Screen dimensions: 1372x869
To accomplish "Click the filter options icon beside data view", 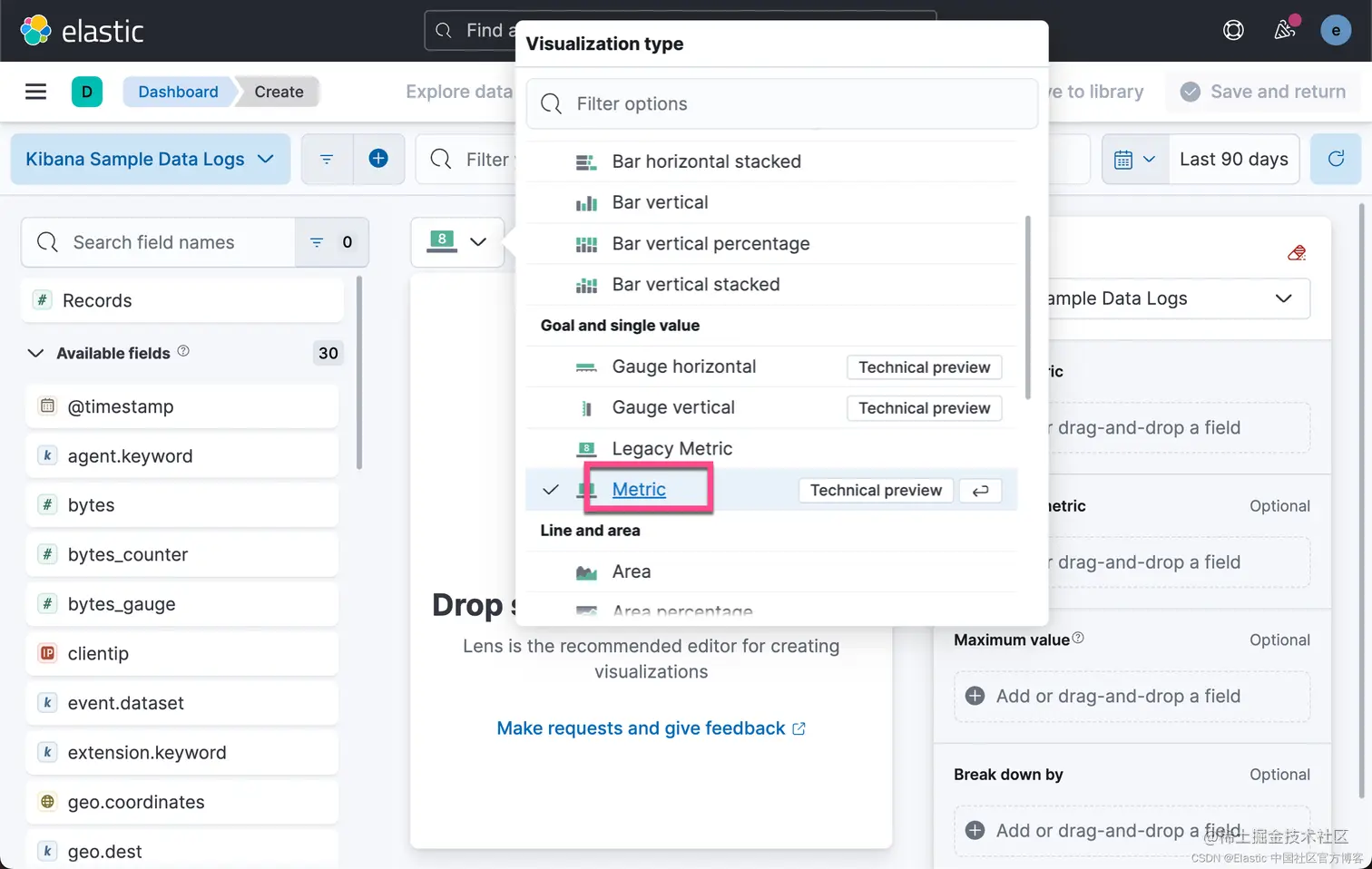I will coord(327,159).
